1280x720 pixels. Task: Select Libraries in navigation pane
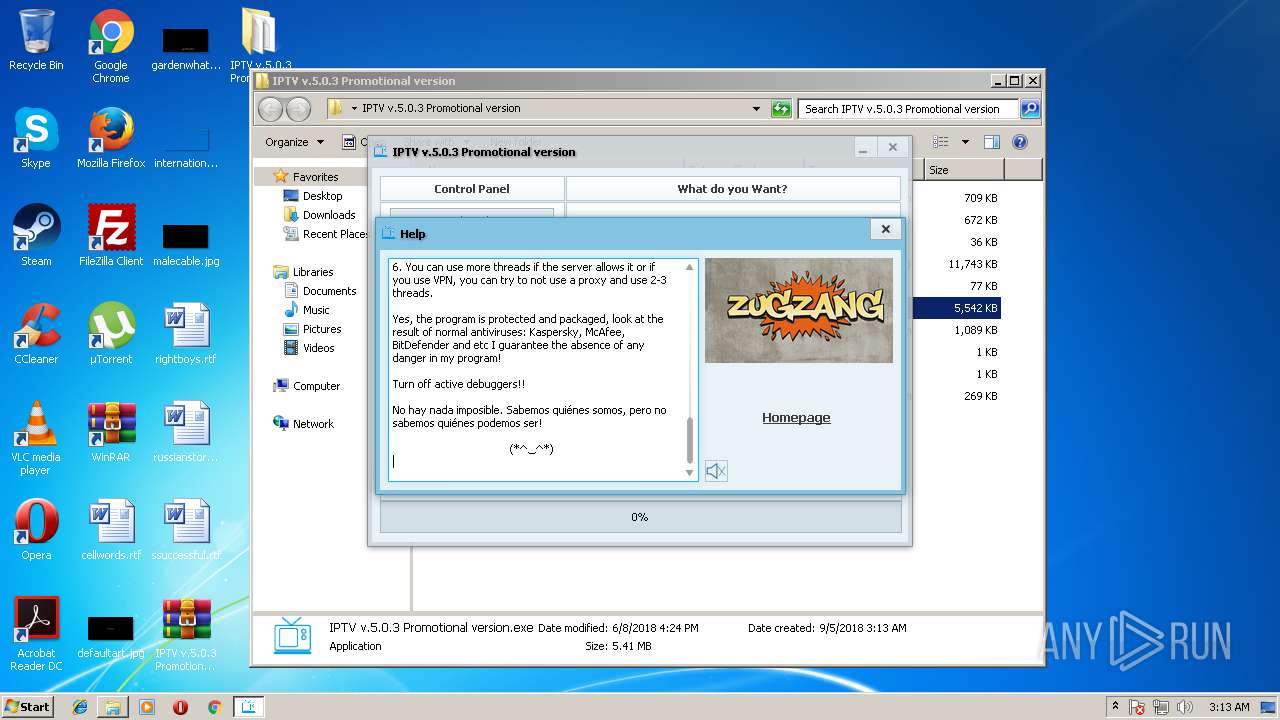coord(313,272)
